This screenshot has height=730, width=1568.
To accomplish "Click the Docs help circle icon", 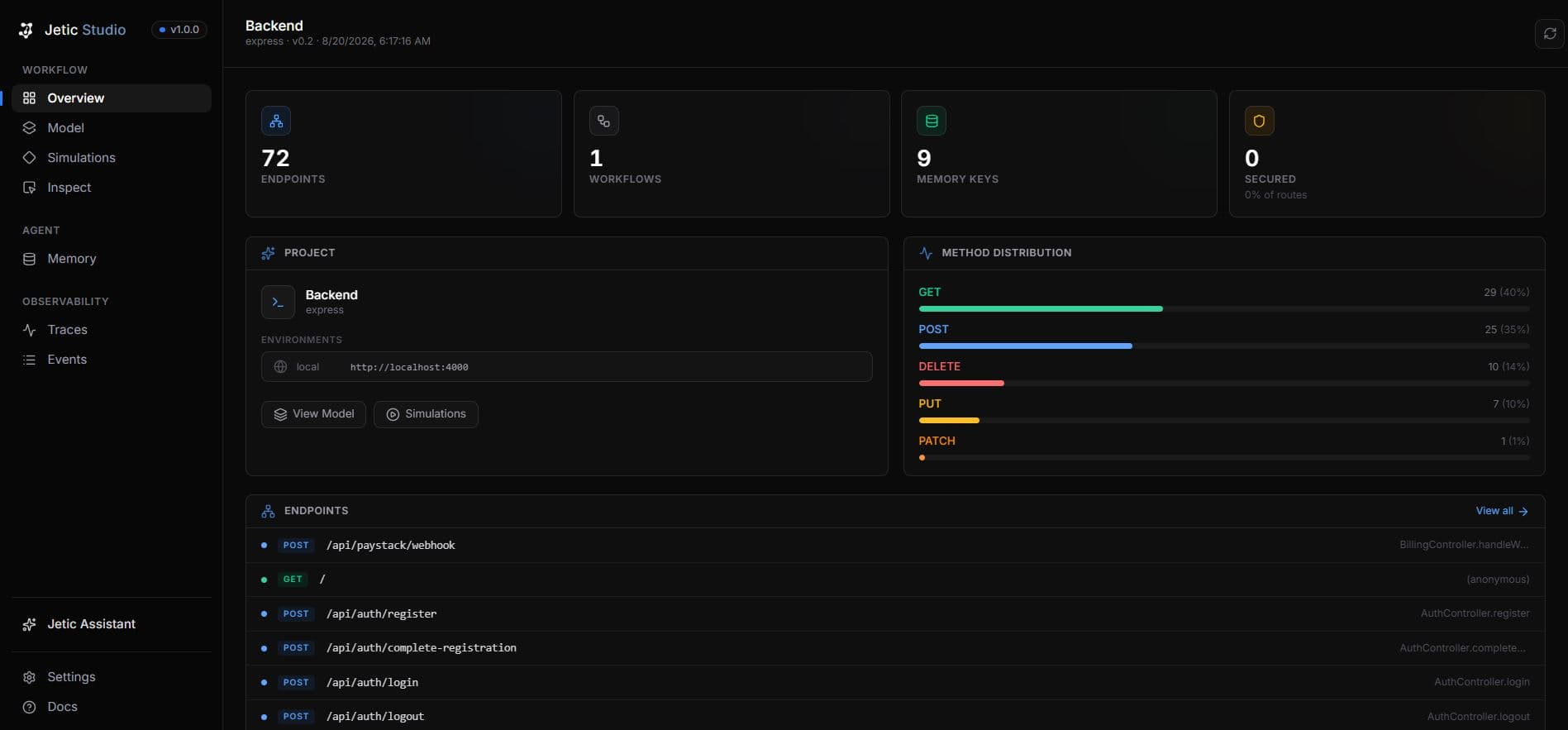I will click(x=29, y=707).
